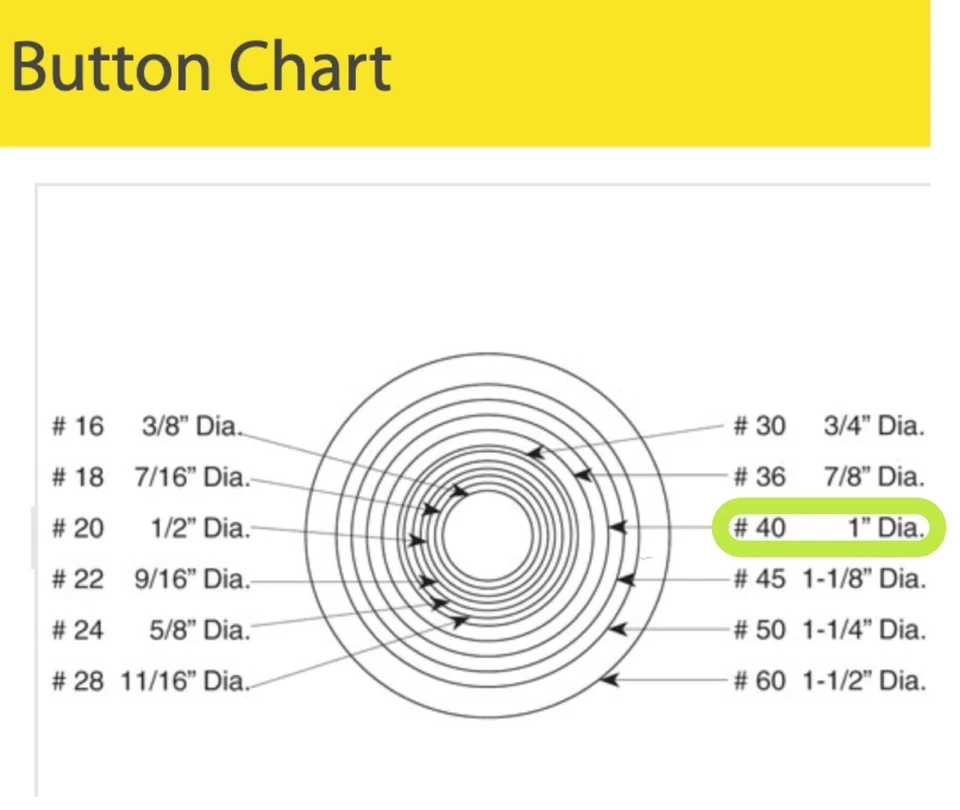The width and height of the screenshot is (960, 810).
Task: Click the "1-1/8" Dia." measurement
Action: click(x=864, y=579)
